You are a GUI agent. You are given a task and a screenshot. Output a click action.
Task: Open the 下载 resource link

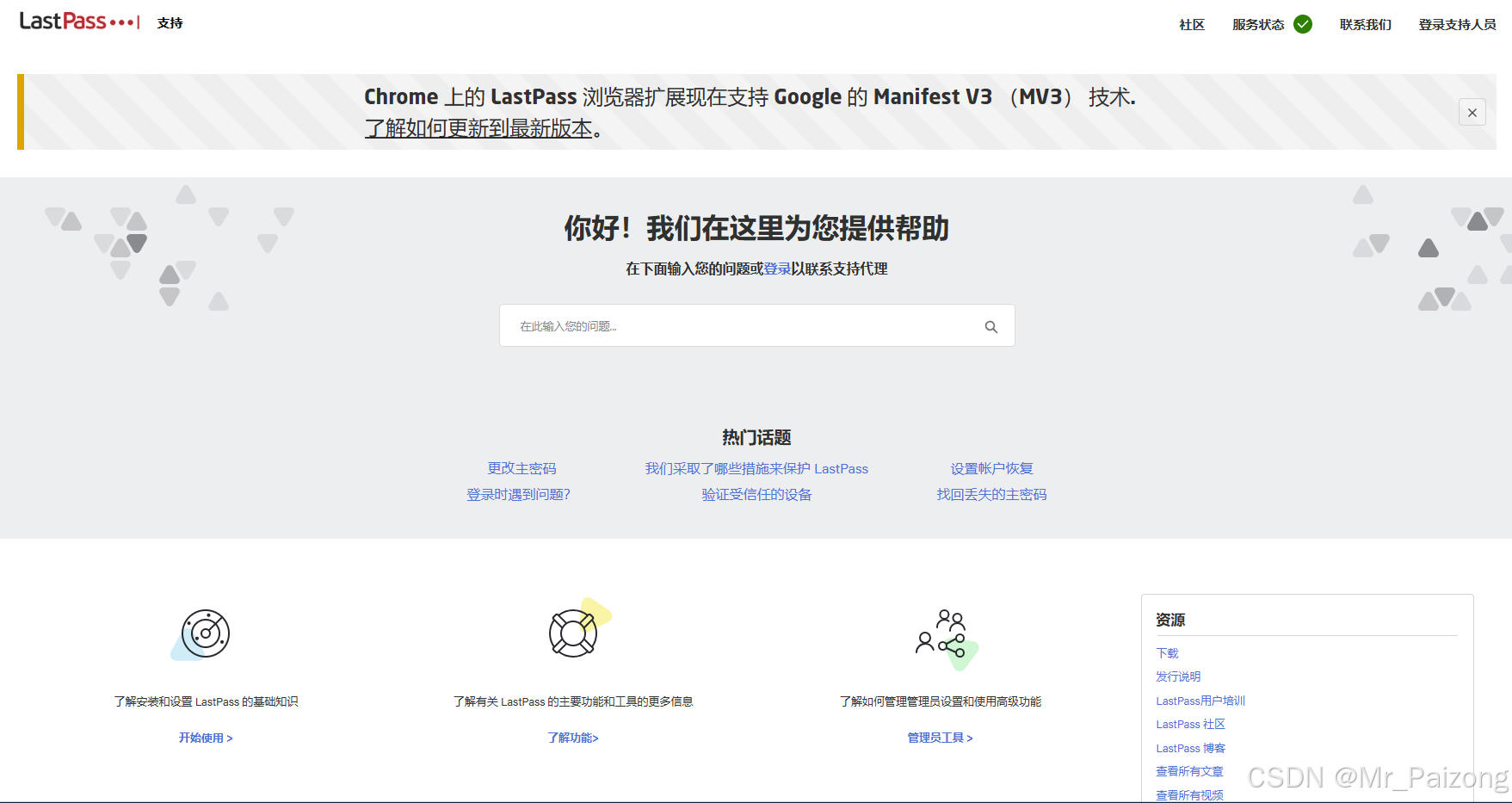pos(1167,653)
